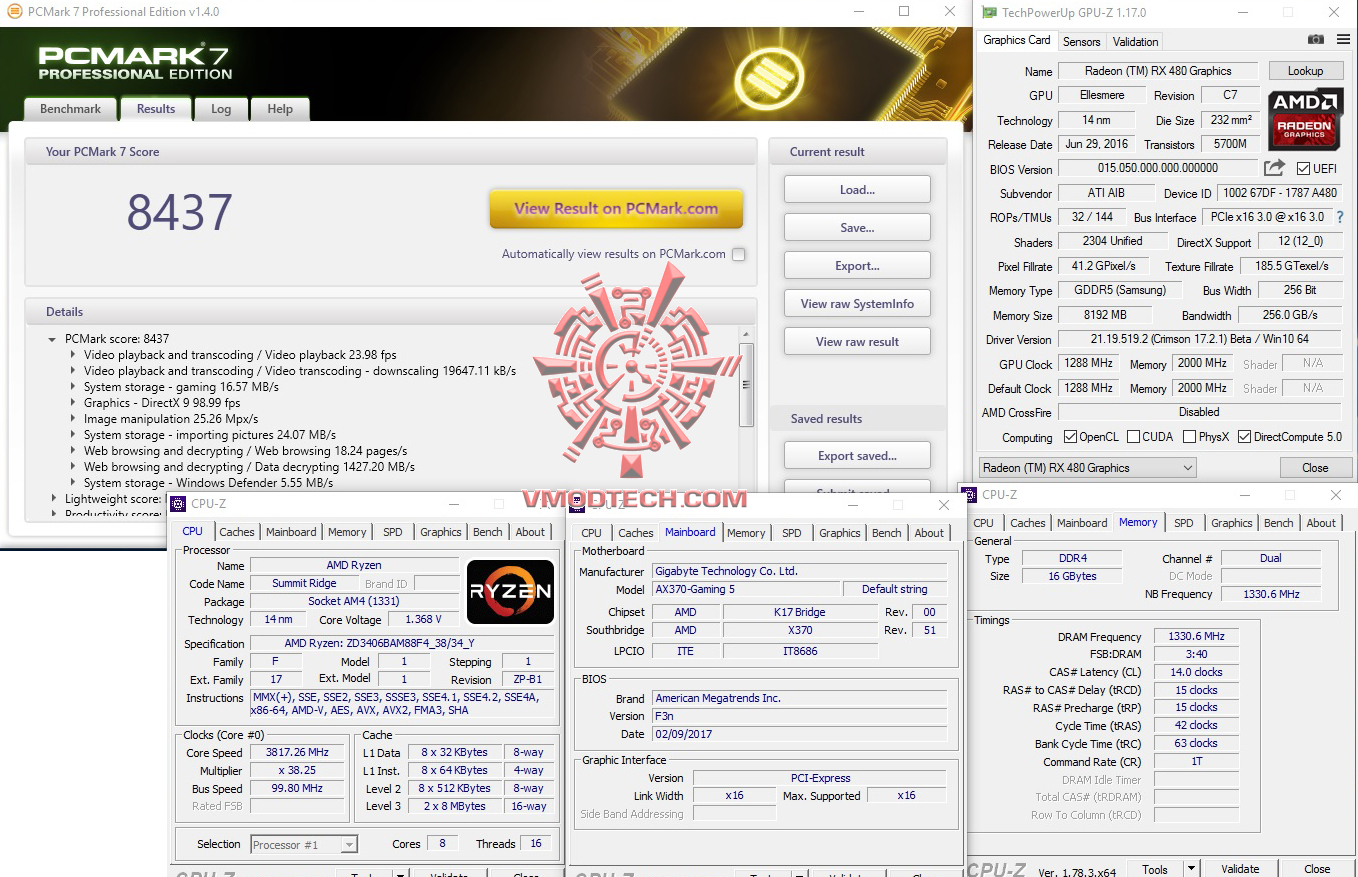Enable automatic result viewing on PCMark.com
This screenshot has width=1358, height=877.
pyautogui.click(x=739, y=254)
